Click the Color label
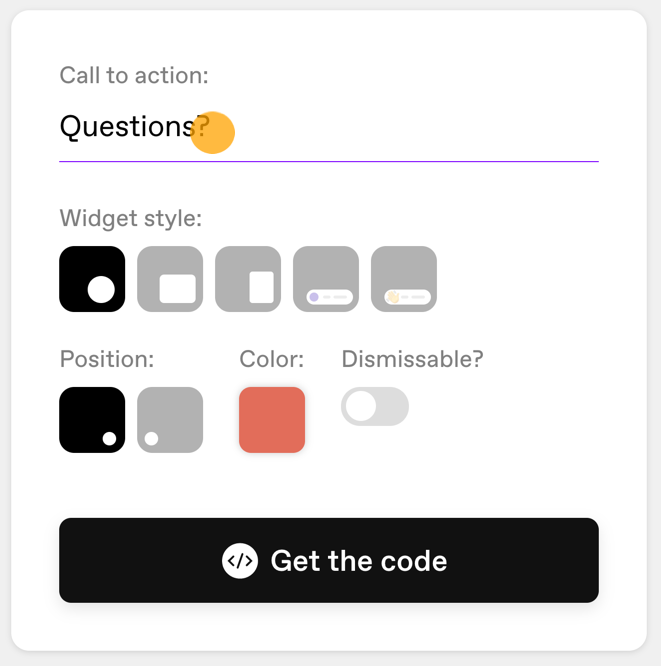 coord(271,359)
